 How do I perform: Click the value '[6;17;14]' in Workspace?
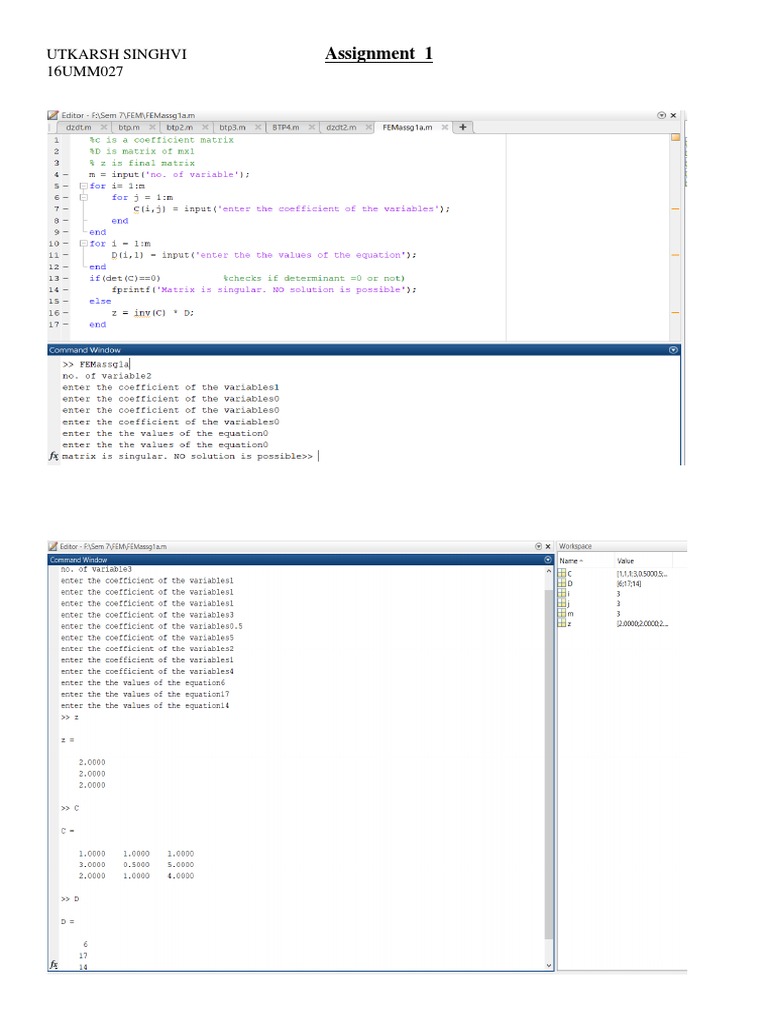coord(629,584)
